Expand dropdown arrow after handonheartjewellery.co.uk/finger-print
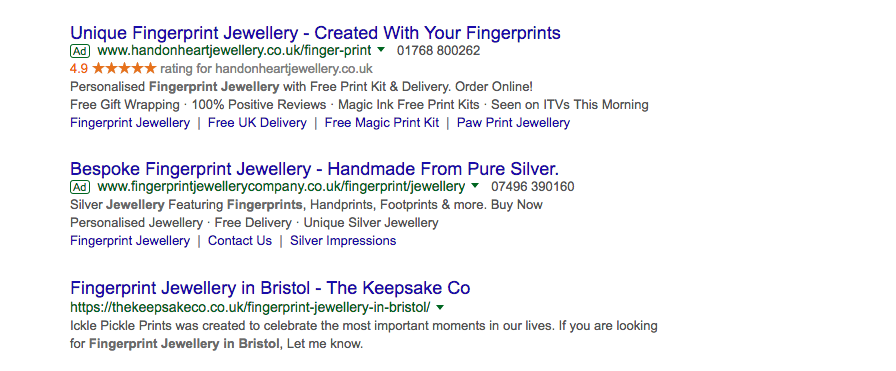Image resolution: width=896 pixels, height=371 pixels. (x=381, y=50)
